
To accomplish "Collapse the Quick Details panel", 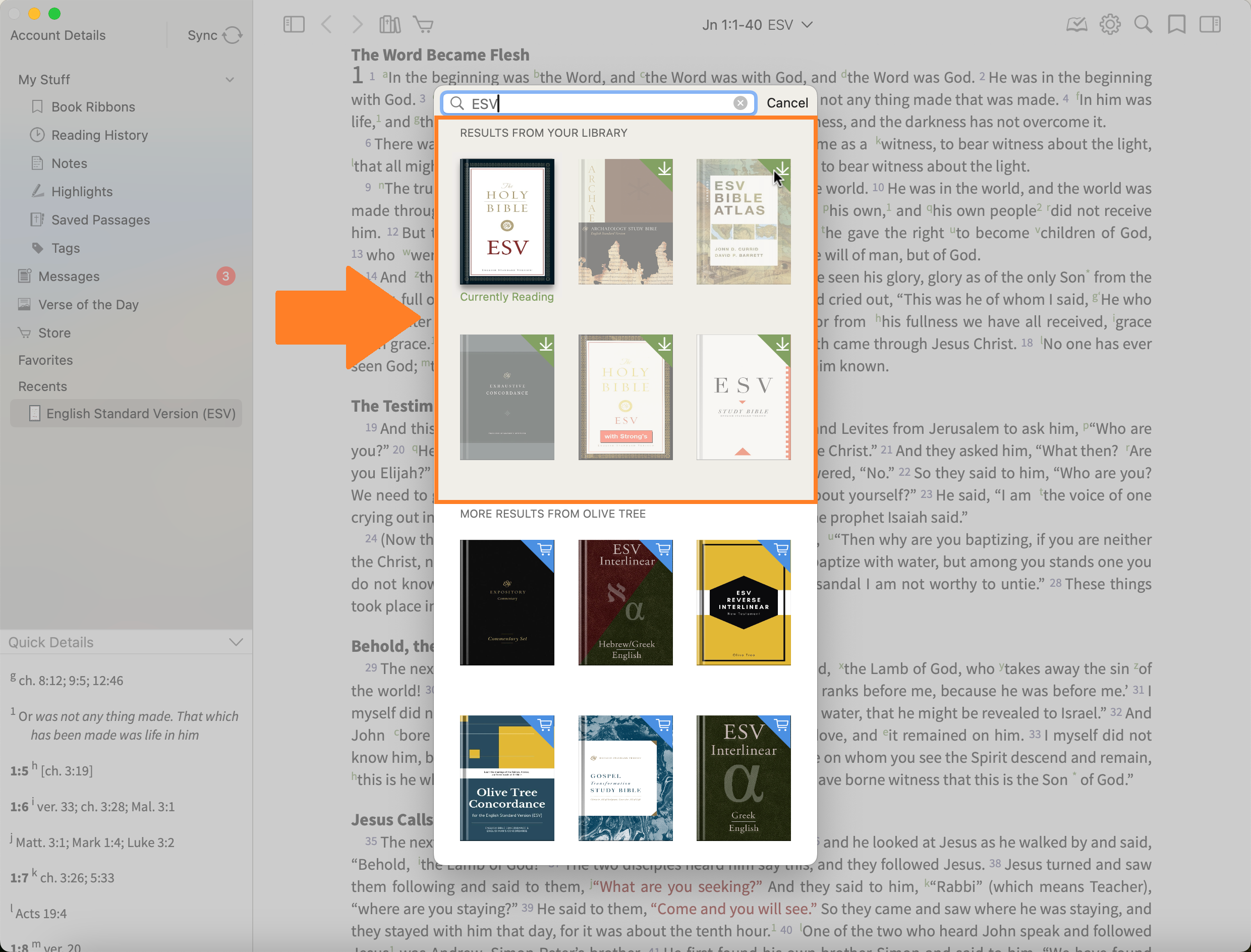I will tap(236, 642).
